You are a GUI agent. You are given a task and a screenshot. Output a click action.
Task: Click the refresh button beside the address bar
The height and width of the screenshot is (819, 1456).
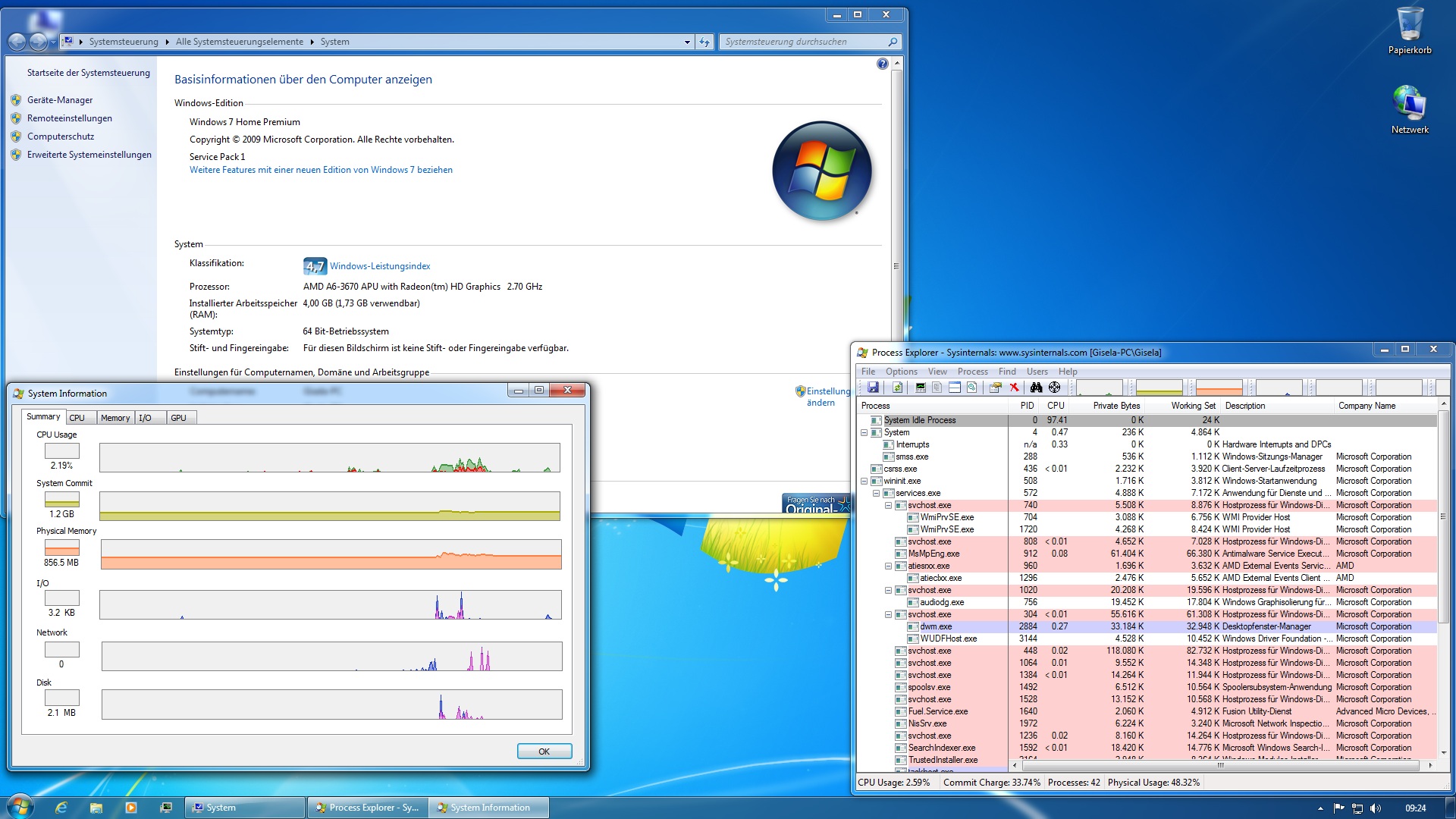click(x=704, y=42)
